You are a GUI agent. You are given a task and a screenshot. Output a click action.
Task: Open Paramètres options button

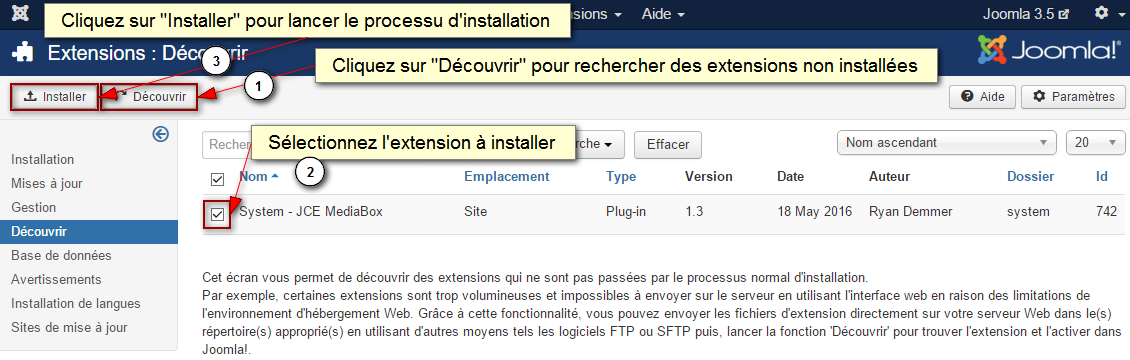click(1073, 96)
